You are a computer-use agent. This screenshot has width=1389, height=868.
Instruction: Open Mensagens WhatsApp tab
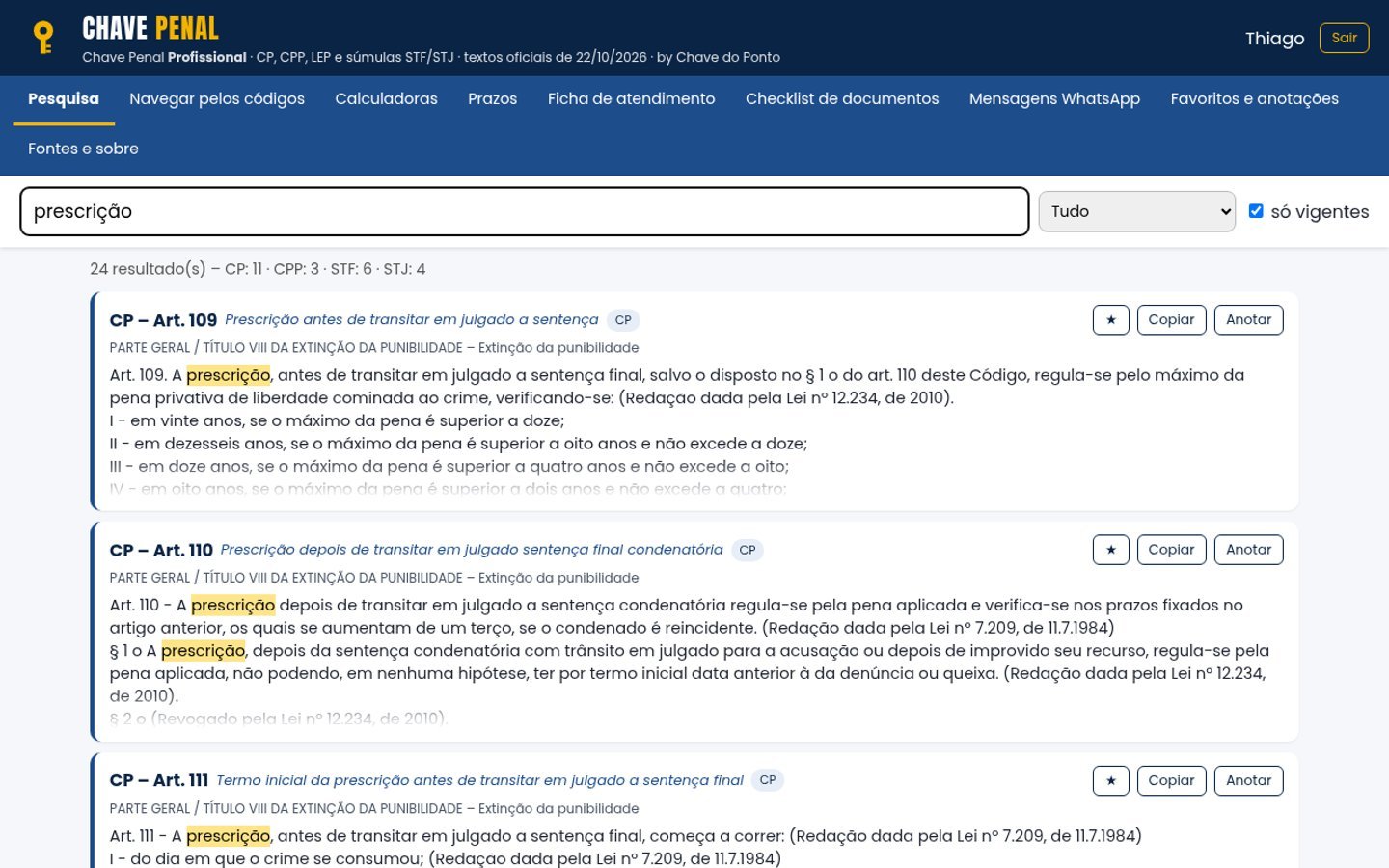[1054, 99]
